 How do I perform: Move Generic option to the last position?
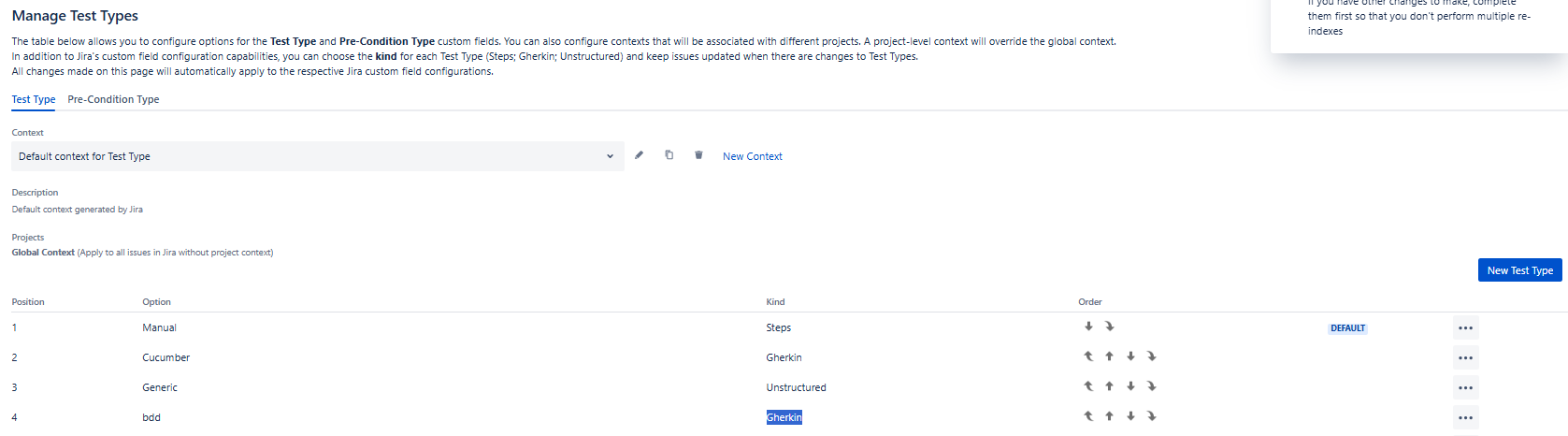(x=1152, y=386)
